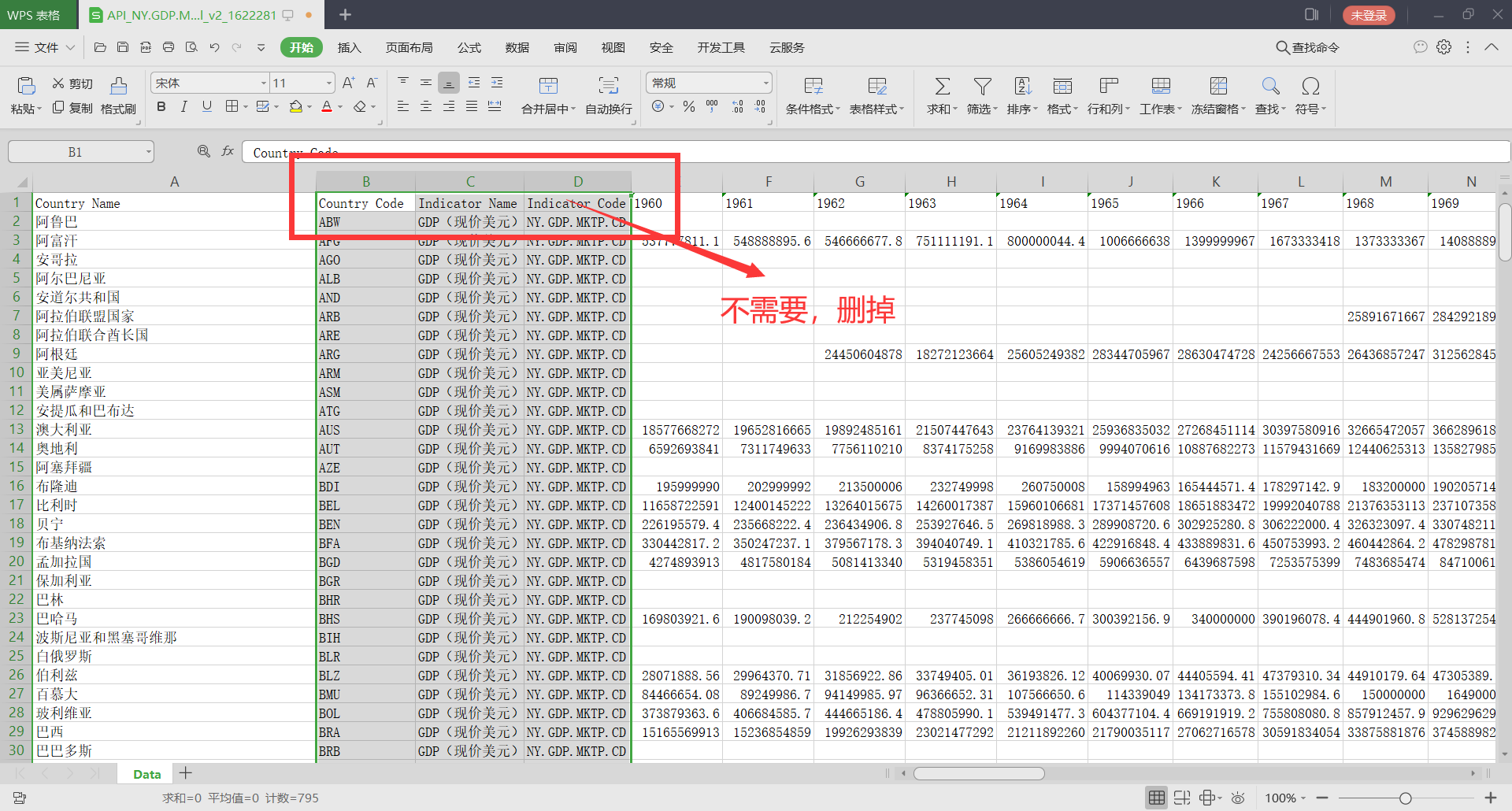Click the red font color swatch
The image size is (1512, 811).
(x=327, y=106)
